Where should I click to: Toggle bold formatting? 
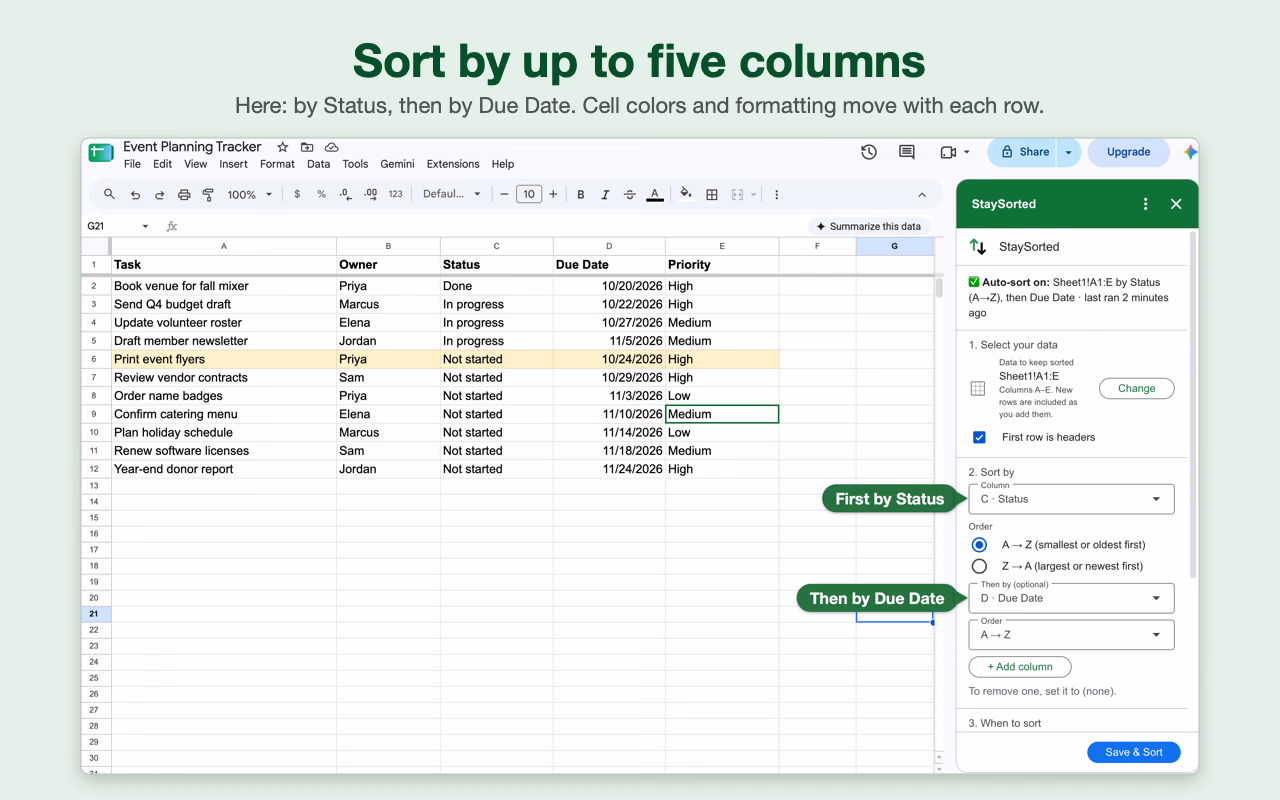581,194
